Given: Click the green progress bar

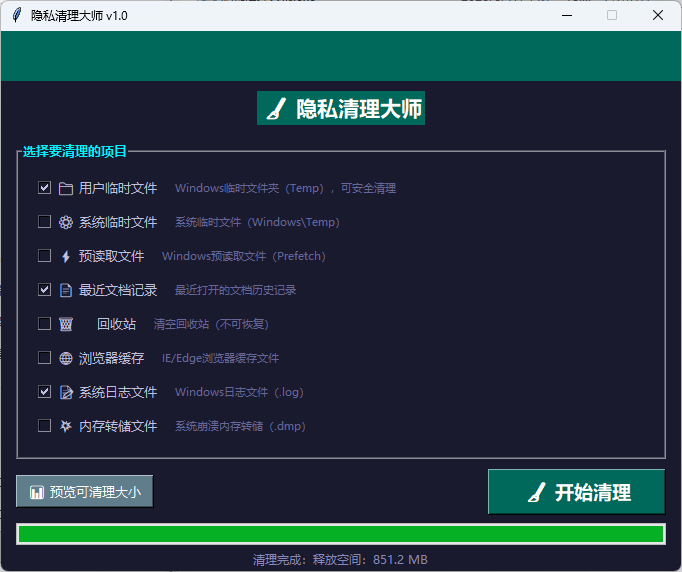Looking at the screenshot, I should (x=341, y=534).
